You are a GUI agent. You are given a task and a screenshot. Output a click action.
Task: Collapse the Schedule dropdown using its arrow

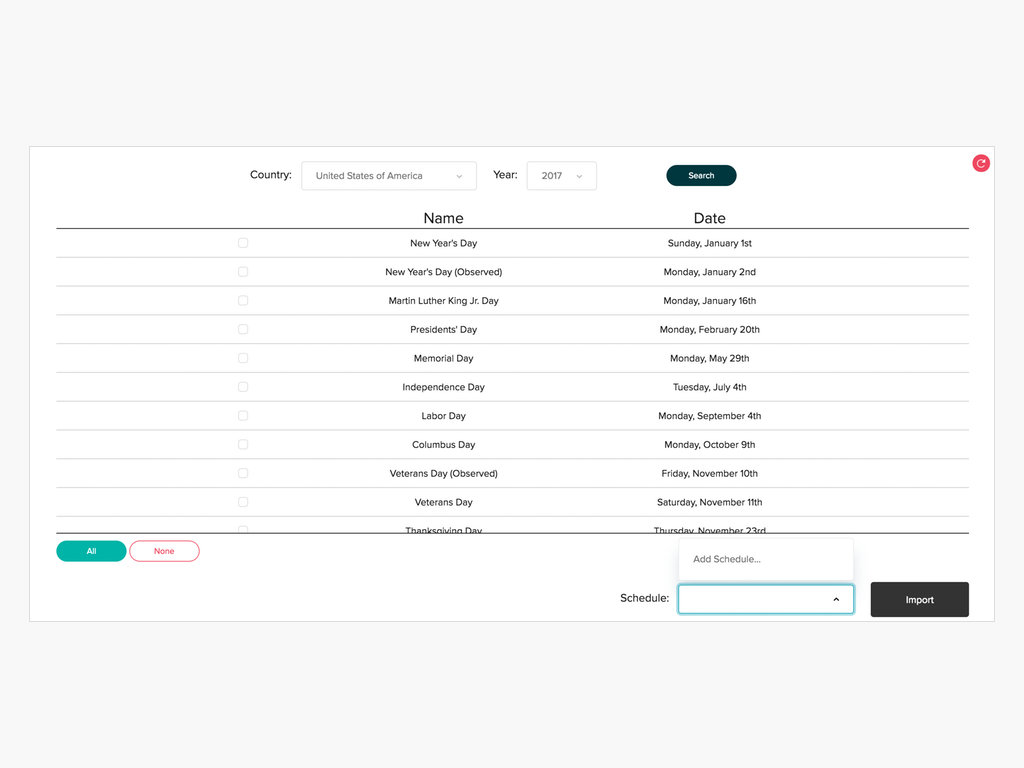pyautogui.click(x=836, y=600)
